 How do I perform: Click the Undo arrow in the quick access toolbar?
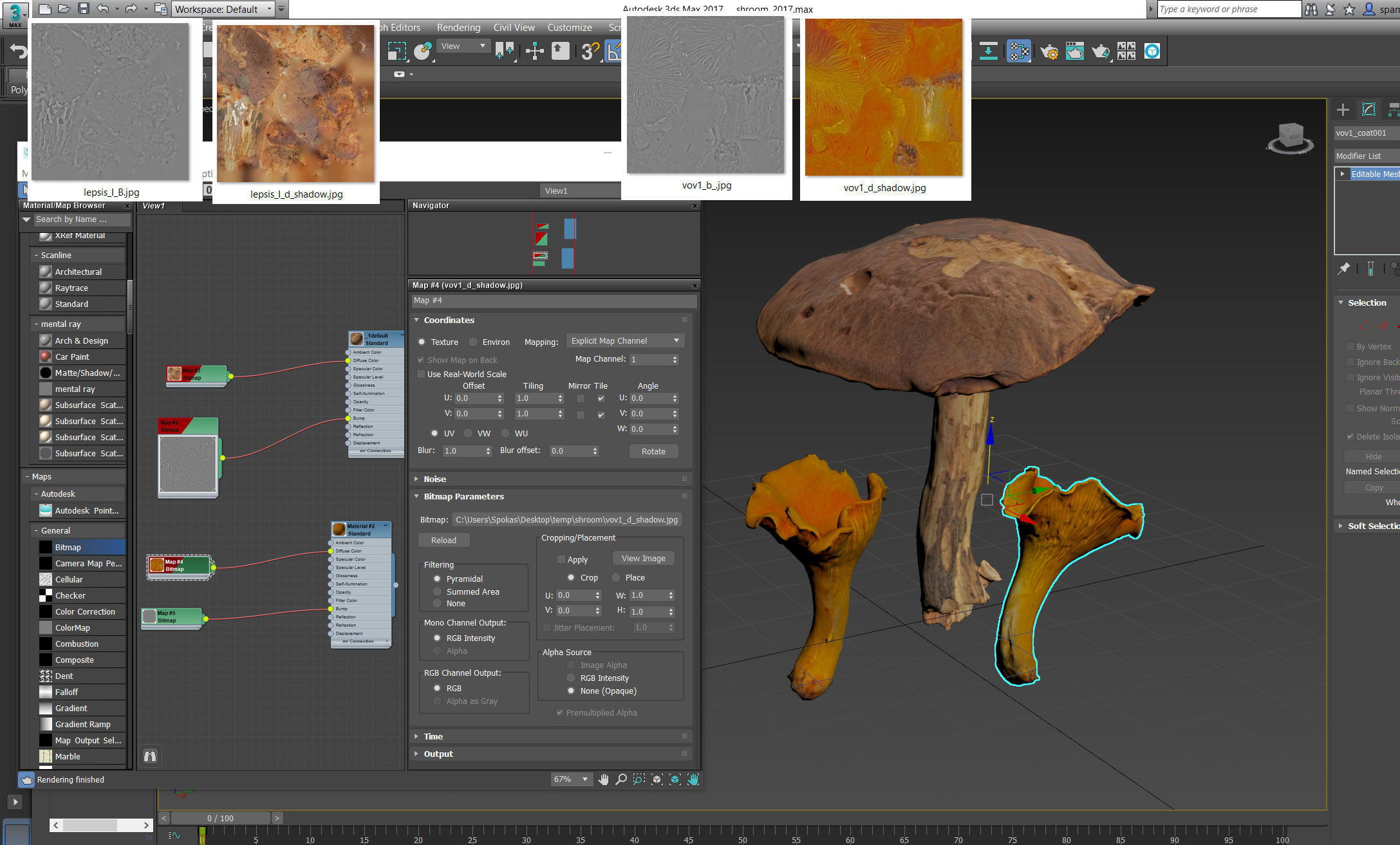point(102,9)
